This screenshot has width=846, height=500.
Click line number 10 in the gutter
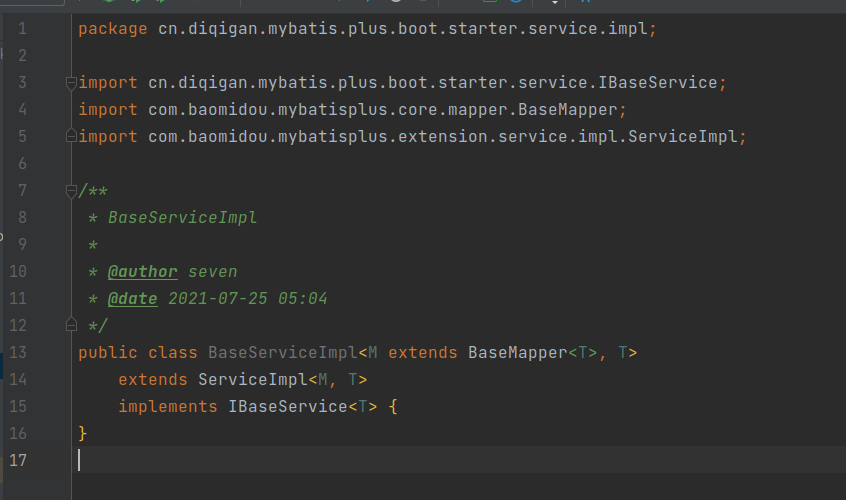pyautogui.click(x=18, y=271)
